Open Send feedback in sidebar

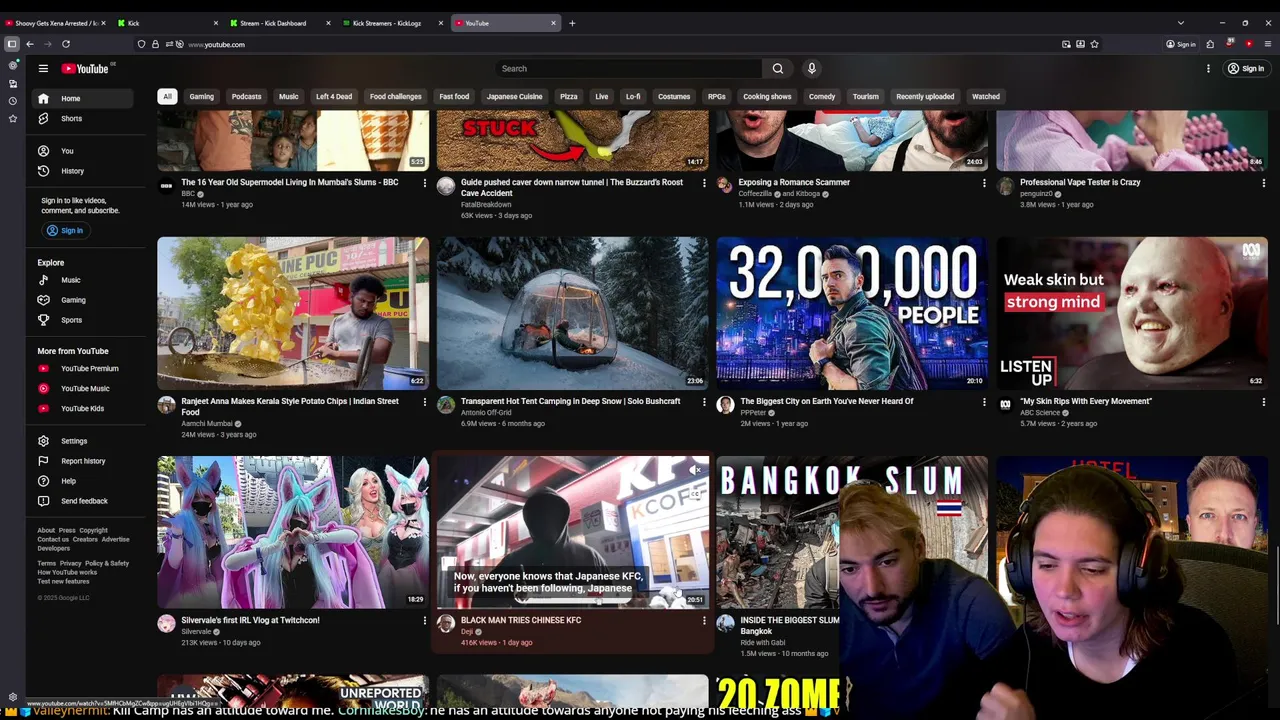[x=80, y=501]
